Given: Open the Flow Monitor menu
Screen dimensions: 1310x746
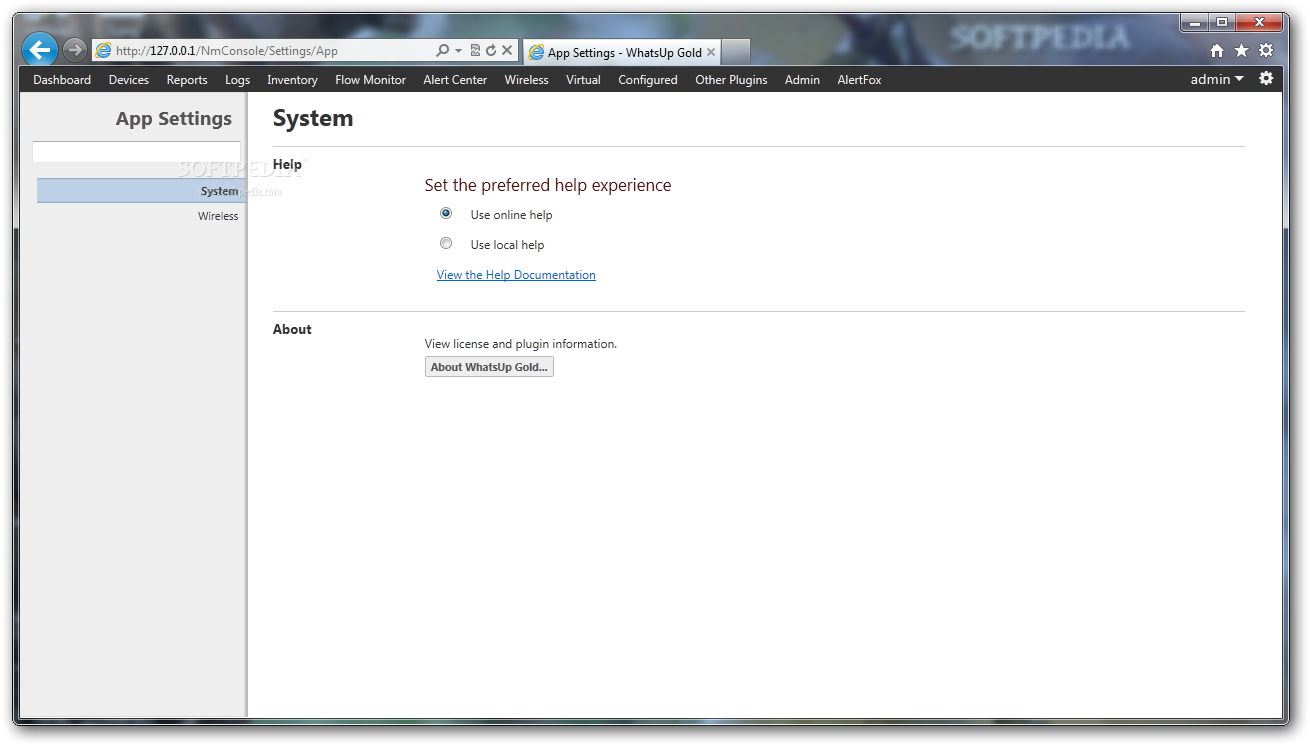Looking at the screenshot, I should pos(371,80).
